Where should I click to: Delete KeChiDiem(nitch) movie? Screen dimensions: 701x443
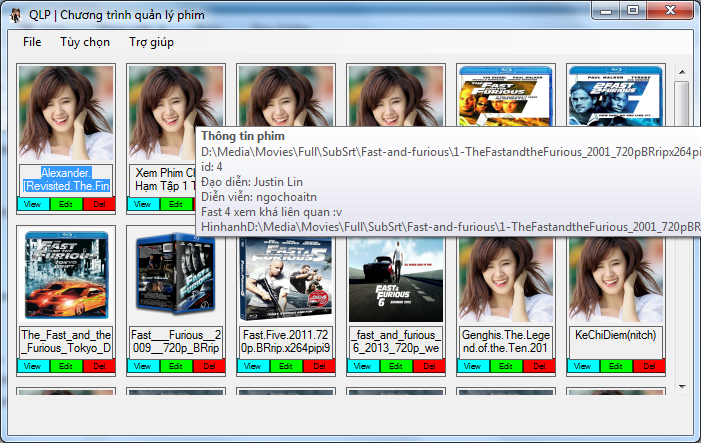pos(649,366)
